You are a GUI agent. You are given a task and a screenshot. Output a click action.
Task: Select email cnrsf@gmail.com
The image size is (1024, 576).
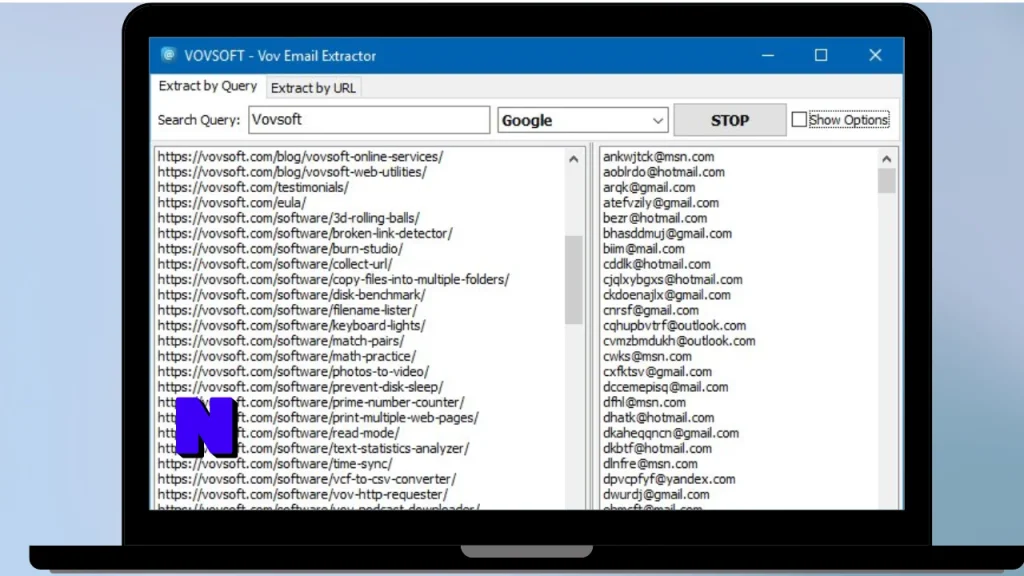pos(650,310)
